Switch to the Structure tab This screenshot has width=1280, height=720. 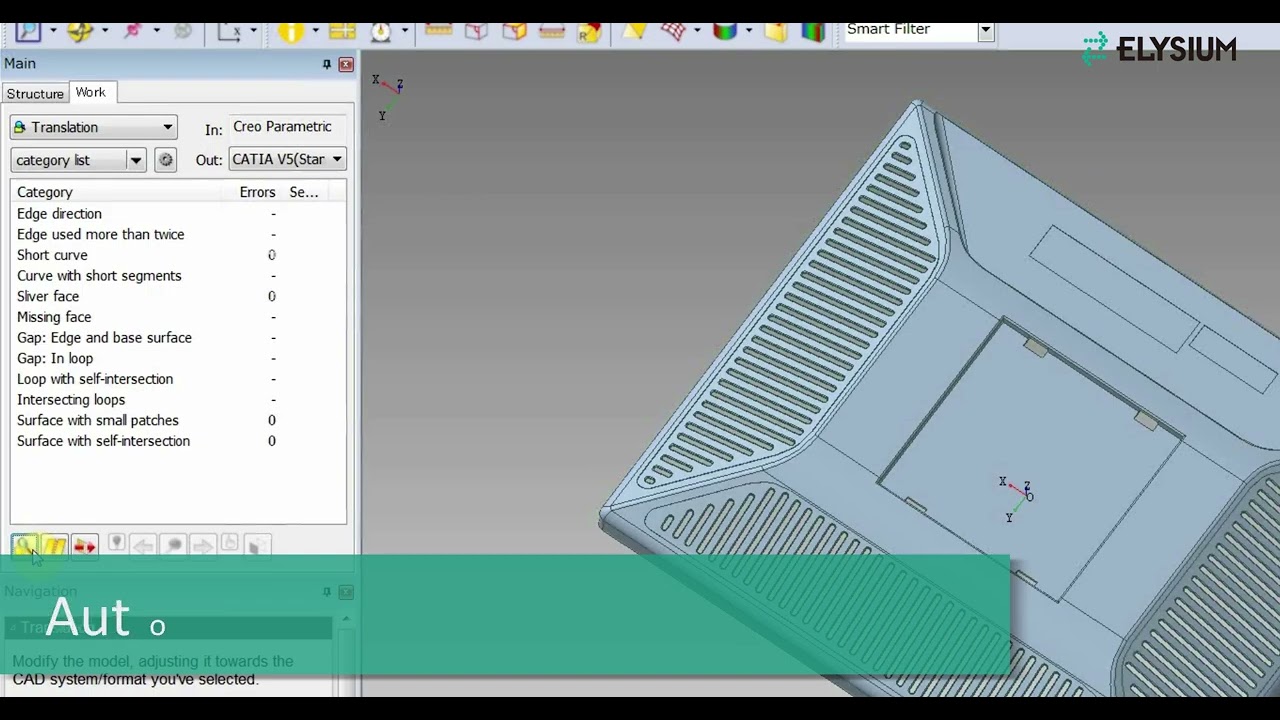pyautogui.click(x=35, y=93)
